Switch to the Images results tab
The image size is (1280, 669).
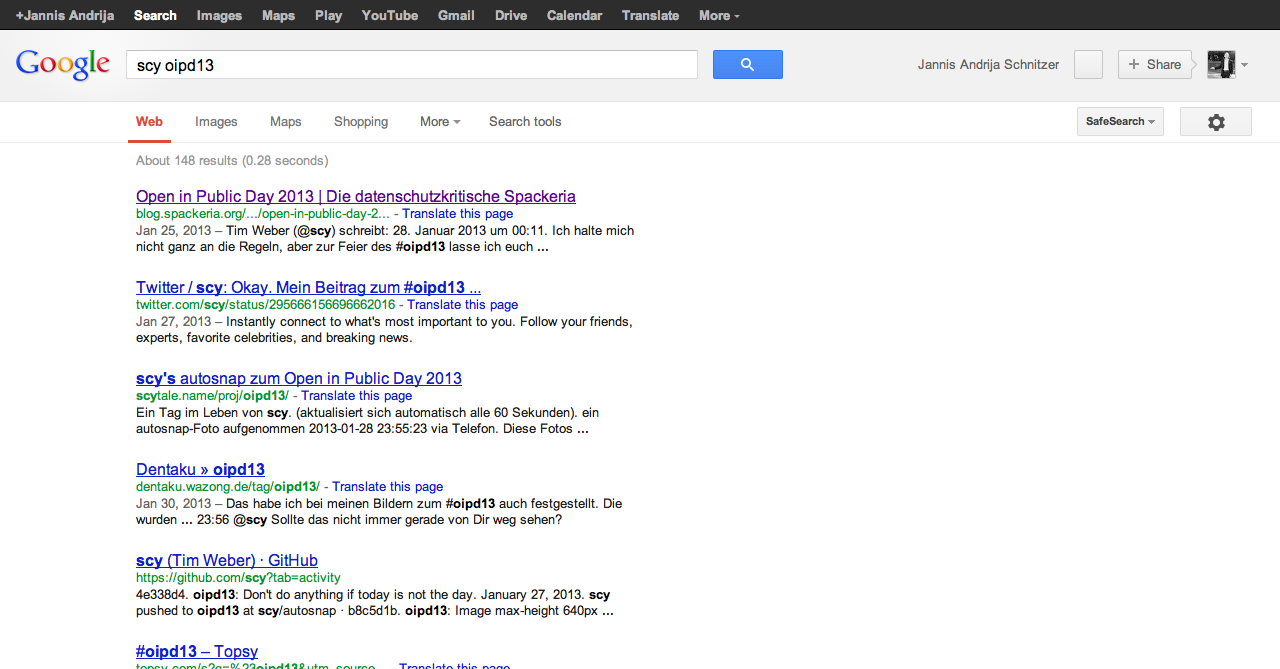pos(216,121)
